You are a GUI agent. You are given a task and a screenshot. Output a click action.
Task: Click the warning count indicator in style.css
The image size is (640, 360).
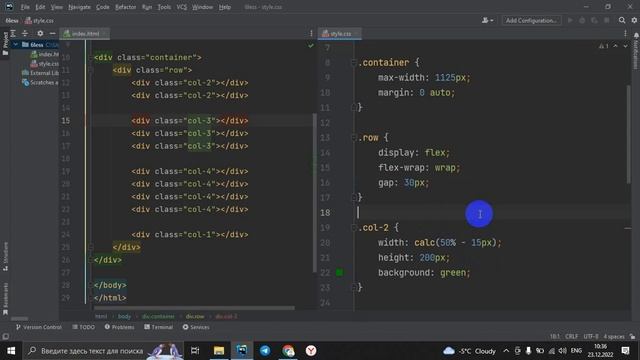604,46
